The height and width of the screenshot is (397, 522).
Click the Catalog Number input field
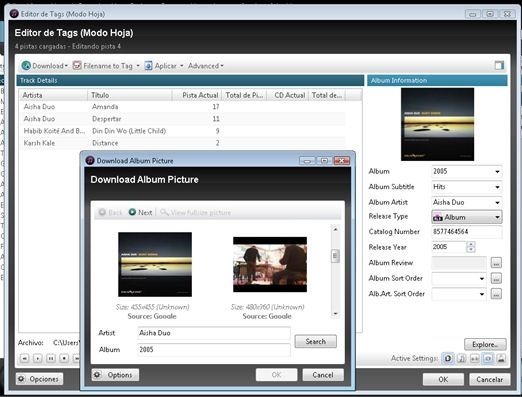coord(467,231)
